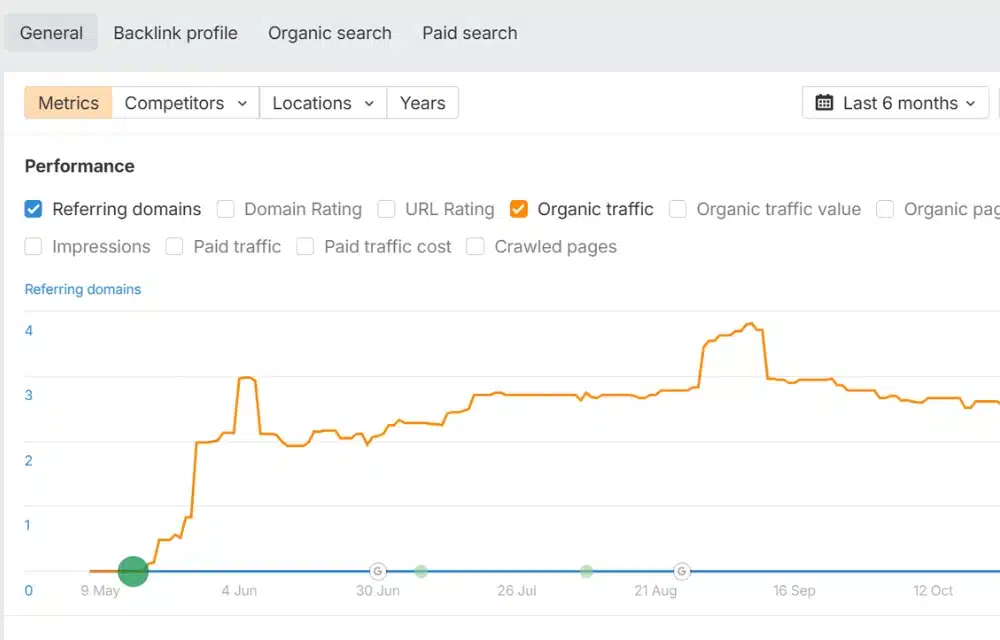This screenshot has height=640, width=1000.
Task: Click Google update marker near 21 Aug
Action: point(682,571)
